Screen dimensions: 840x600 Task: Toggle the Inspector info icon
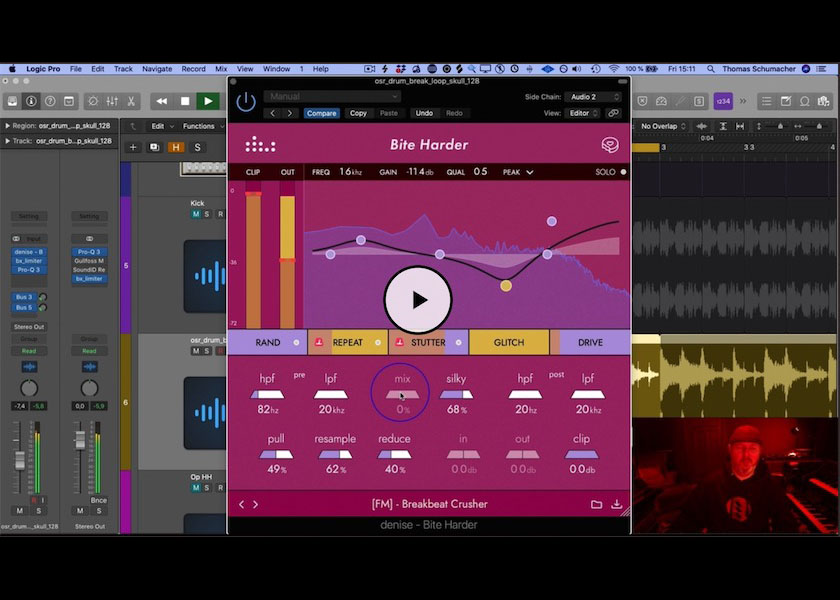[x=31, y=101]
